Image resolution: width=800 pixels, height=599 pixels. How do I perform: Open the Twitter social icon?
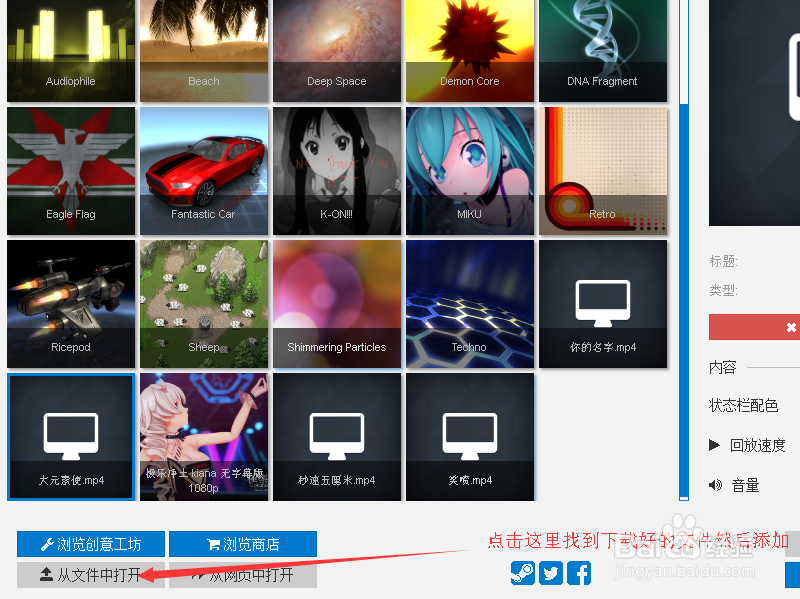coord(551,573)
